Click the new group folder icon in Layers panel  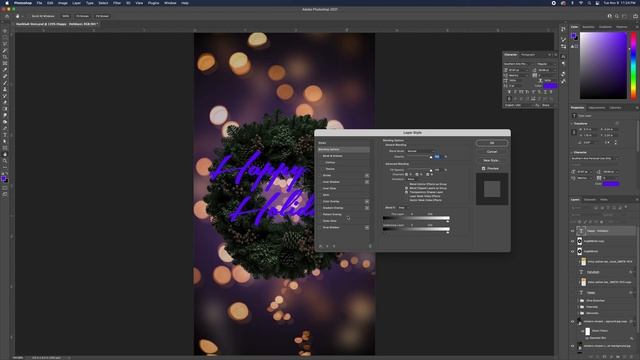click(618, 357)
